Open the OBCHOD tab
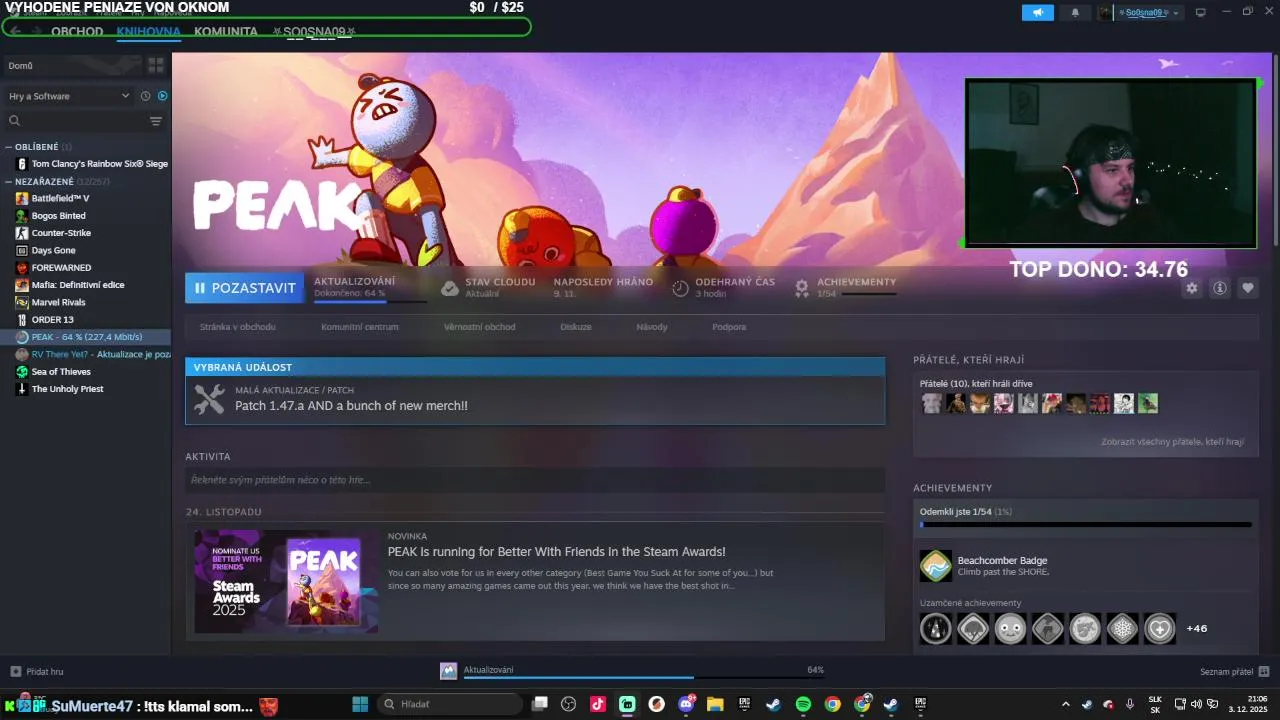1280x720 pixels. click(x=77, y=31)
